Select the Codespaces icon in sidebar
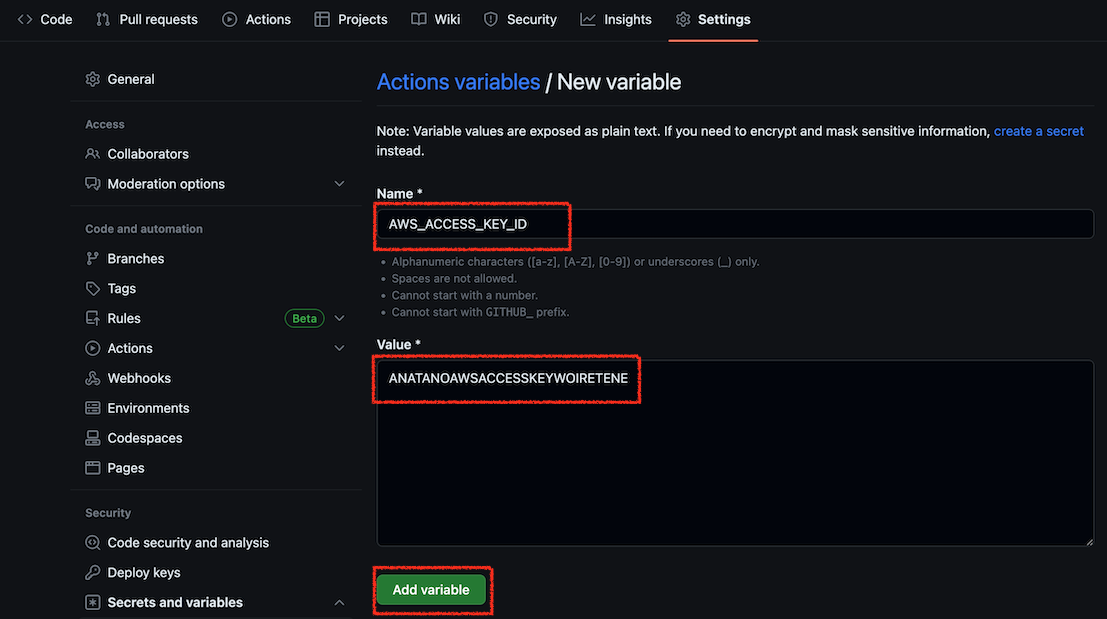The image size is (1107, 619). point(91,438)
